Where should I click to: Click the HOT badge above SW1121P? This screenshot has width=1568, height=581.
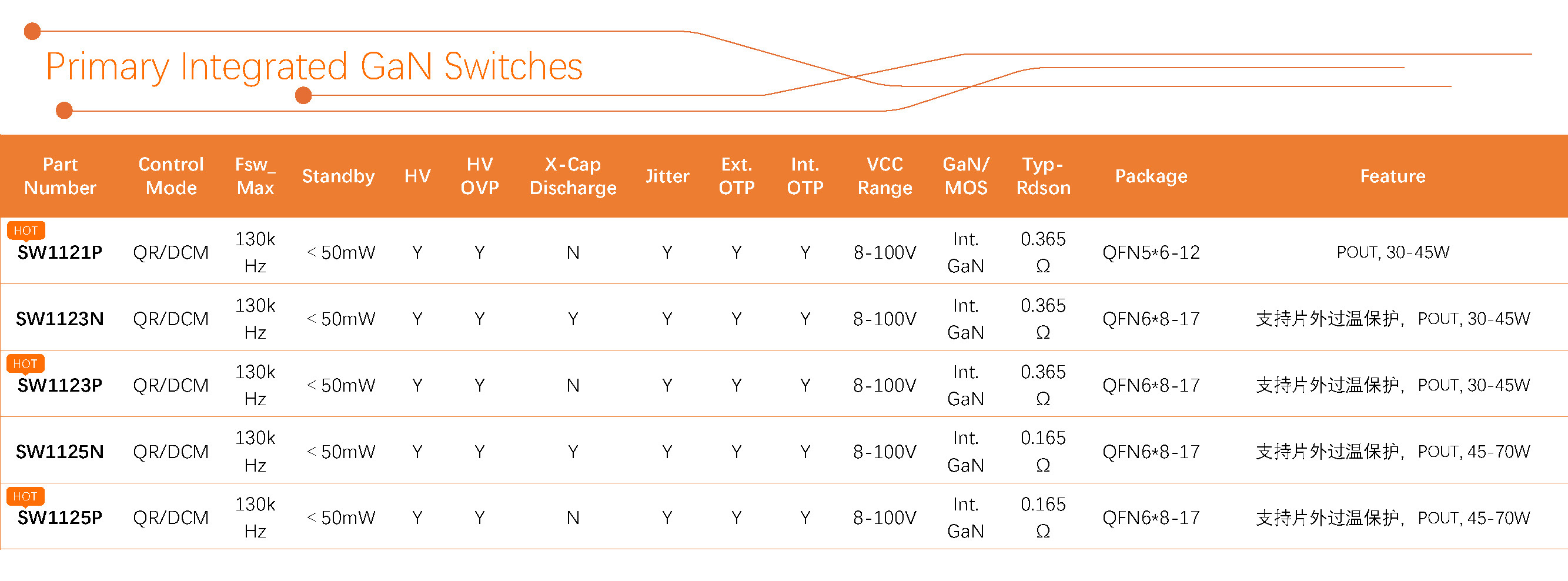[x=25, y=231]
